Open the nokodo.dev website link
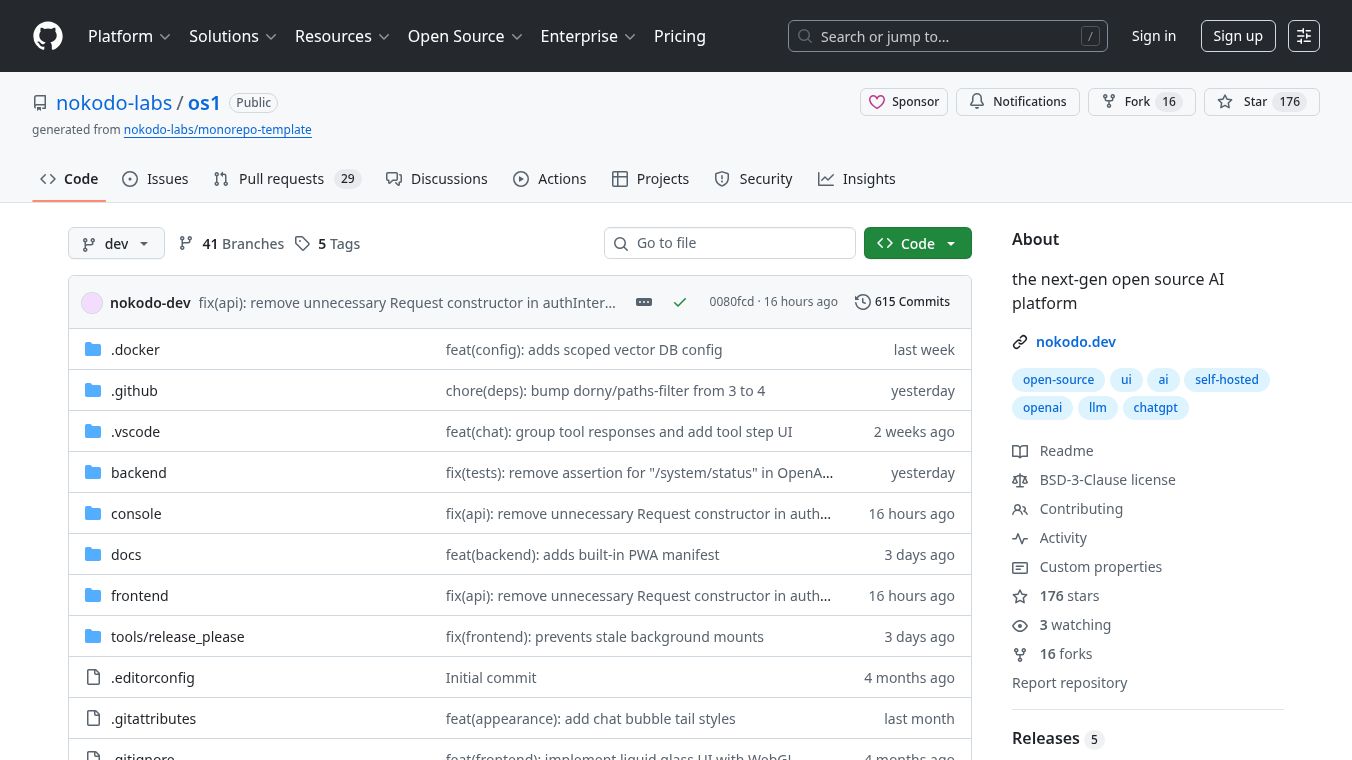 pyautogui.click(x=1075, y=342)
